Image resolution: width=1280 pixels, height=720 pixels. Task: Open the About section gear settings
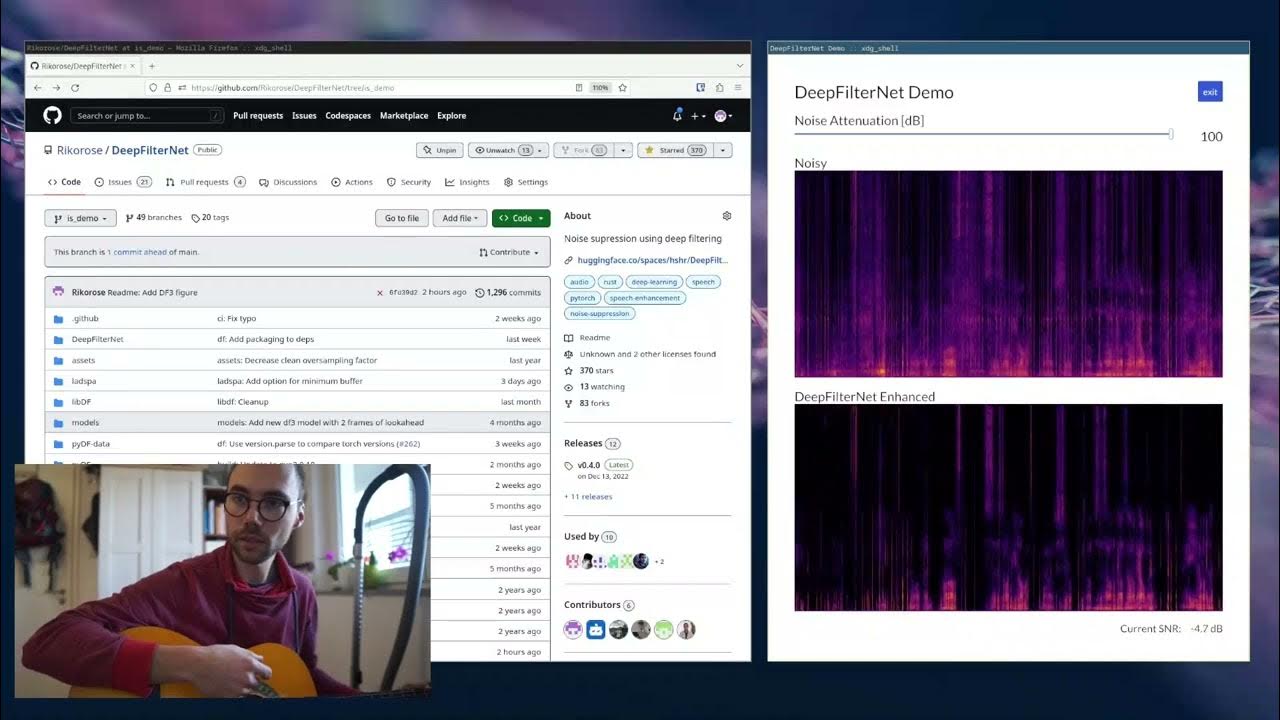[x=727, y=216]
